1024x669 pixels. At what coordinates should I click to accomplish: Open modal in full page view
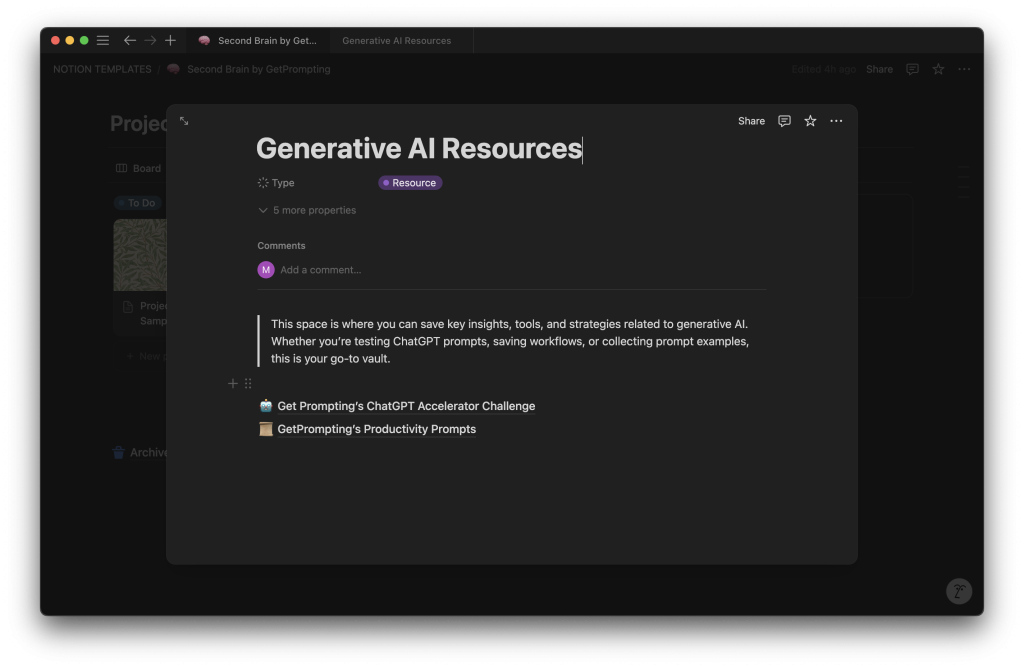tap(184, 121)
